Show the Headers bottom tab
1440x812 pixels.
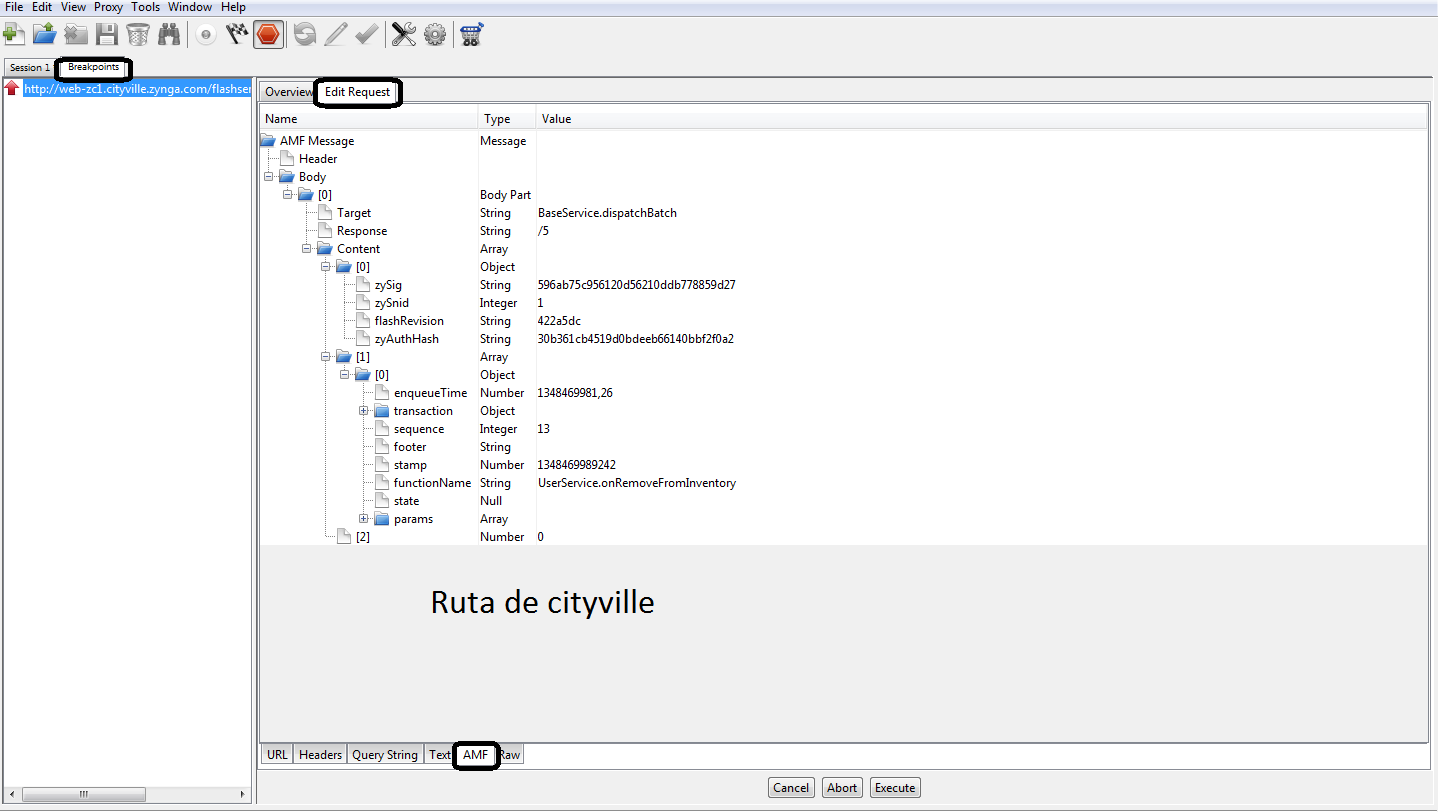click(x=320, y=755)
